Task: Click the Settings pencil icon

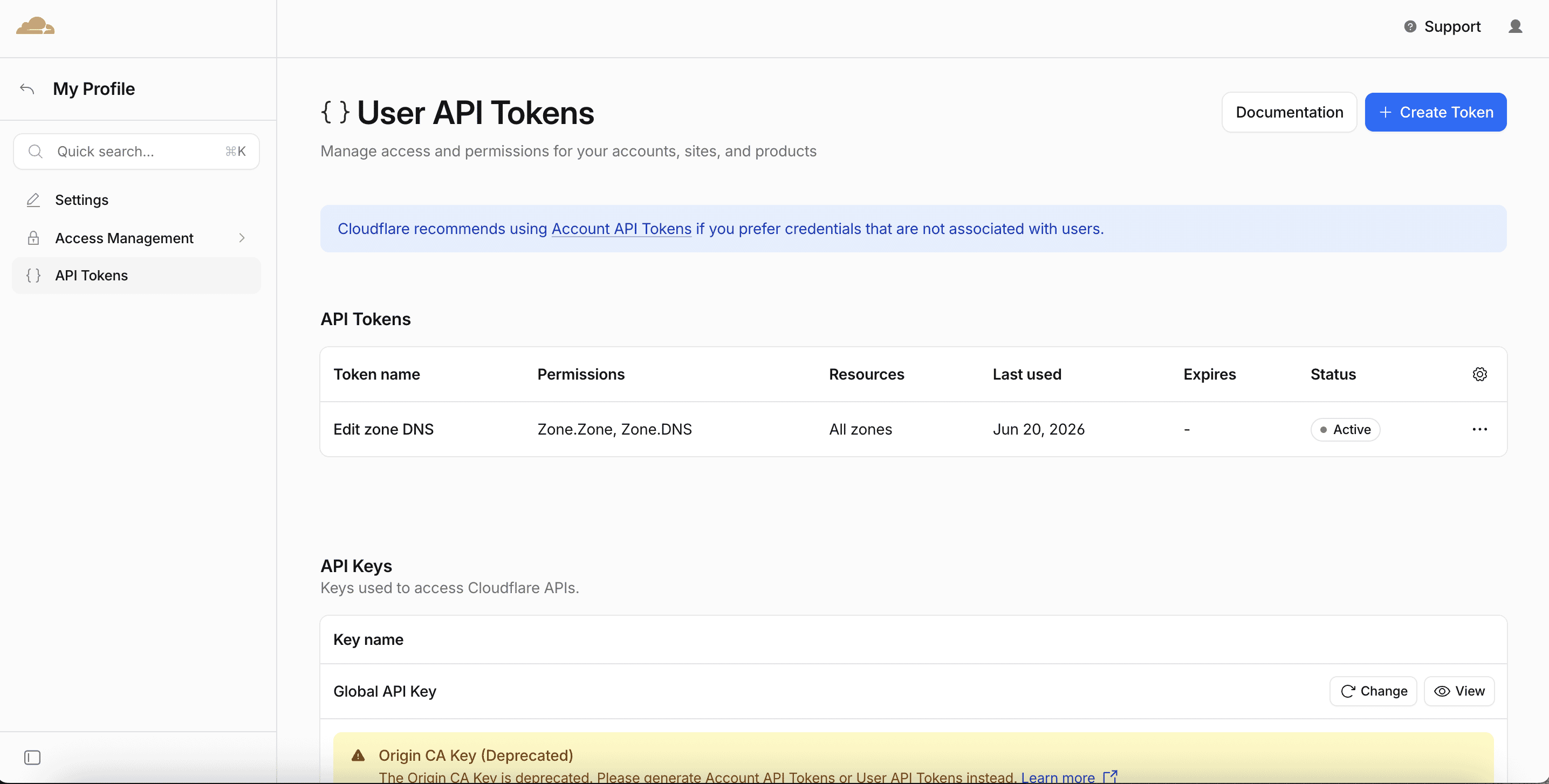Action: pyautogui.click(x=33, y=200)
